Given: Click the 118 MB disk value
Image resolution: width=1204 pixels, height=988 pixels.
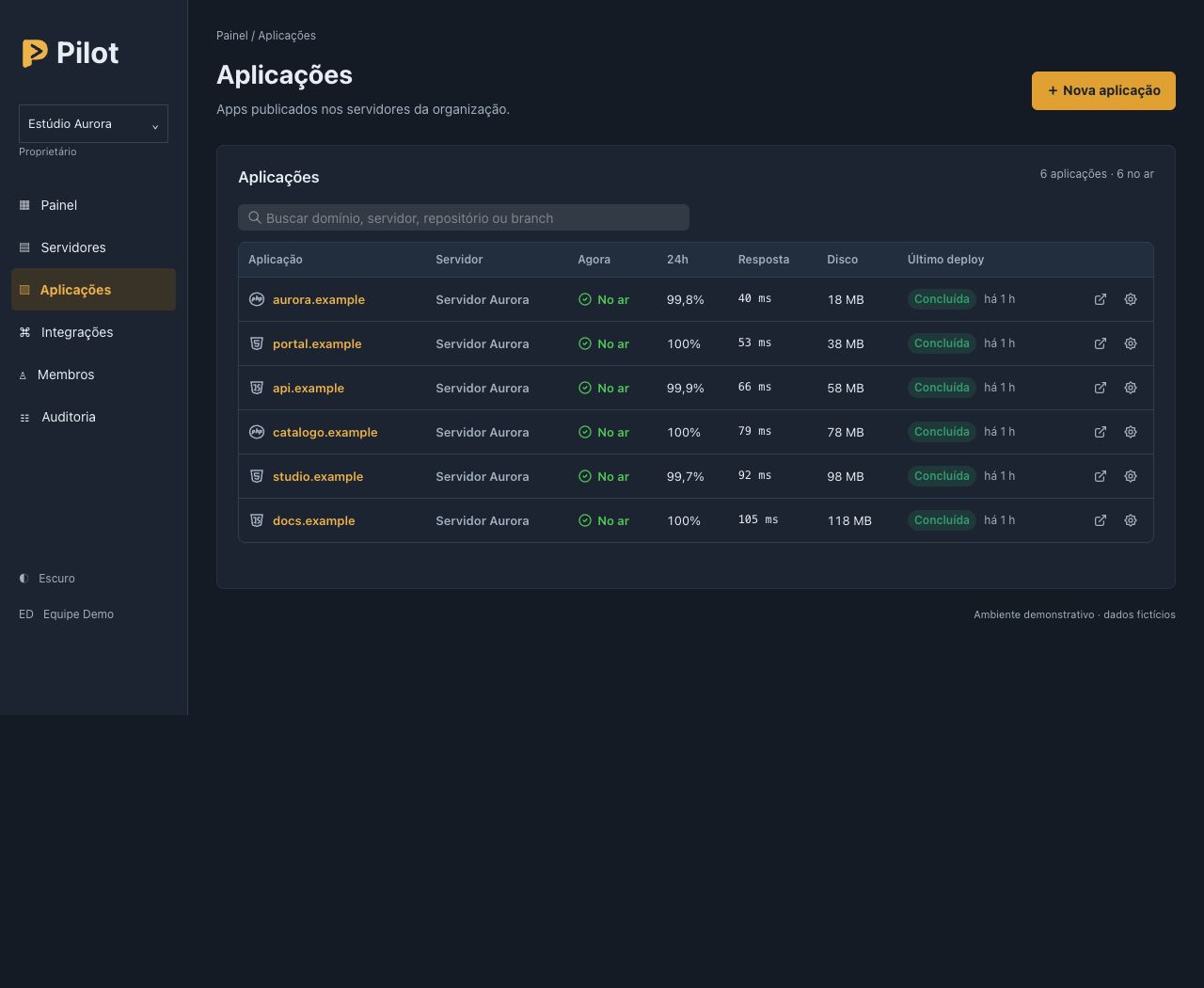Looking at the screenshot, I should click(x=849, y=520).
